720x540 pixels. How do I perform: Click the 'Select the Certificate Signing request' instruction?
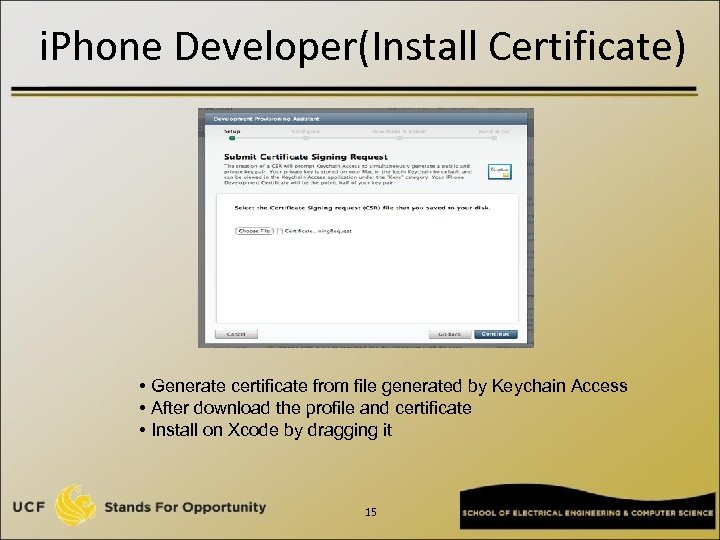[x=362, y=208]
